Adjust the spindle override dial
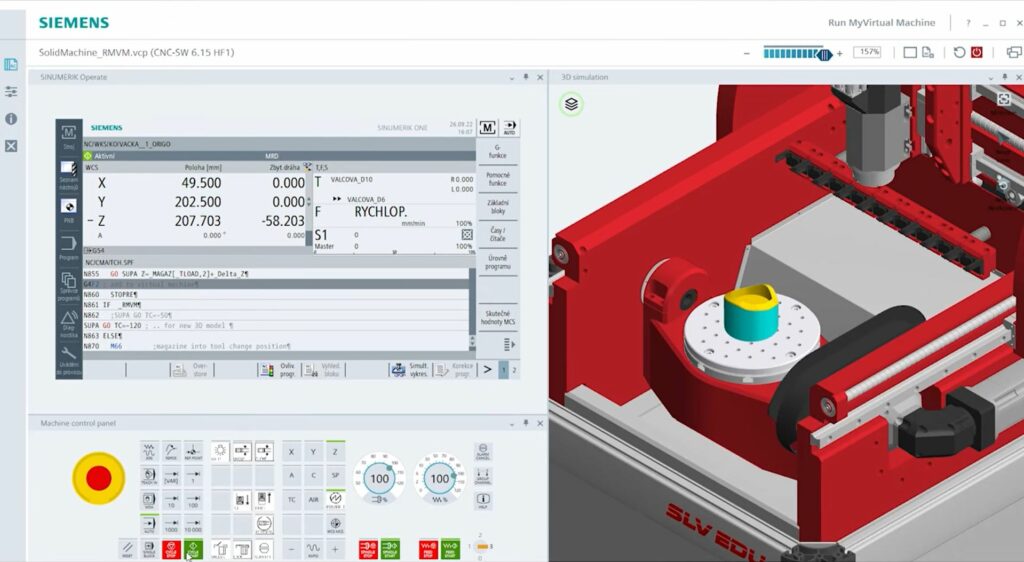Image resolution: width=1024 pixels, height=562 pixels. (x=379, y=478)
